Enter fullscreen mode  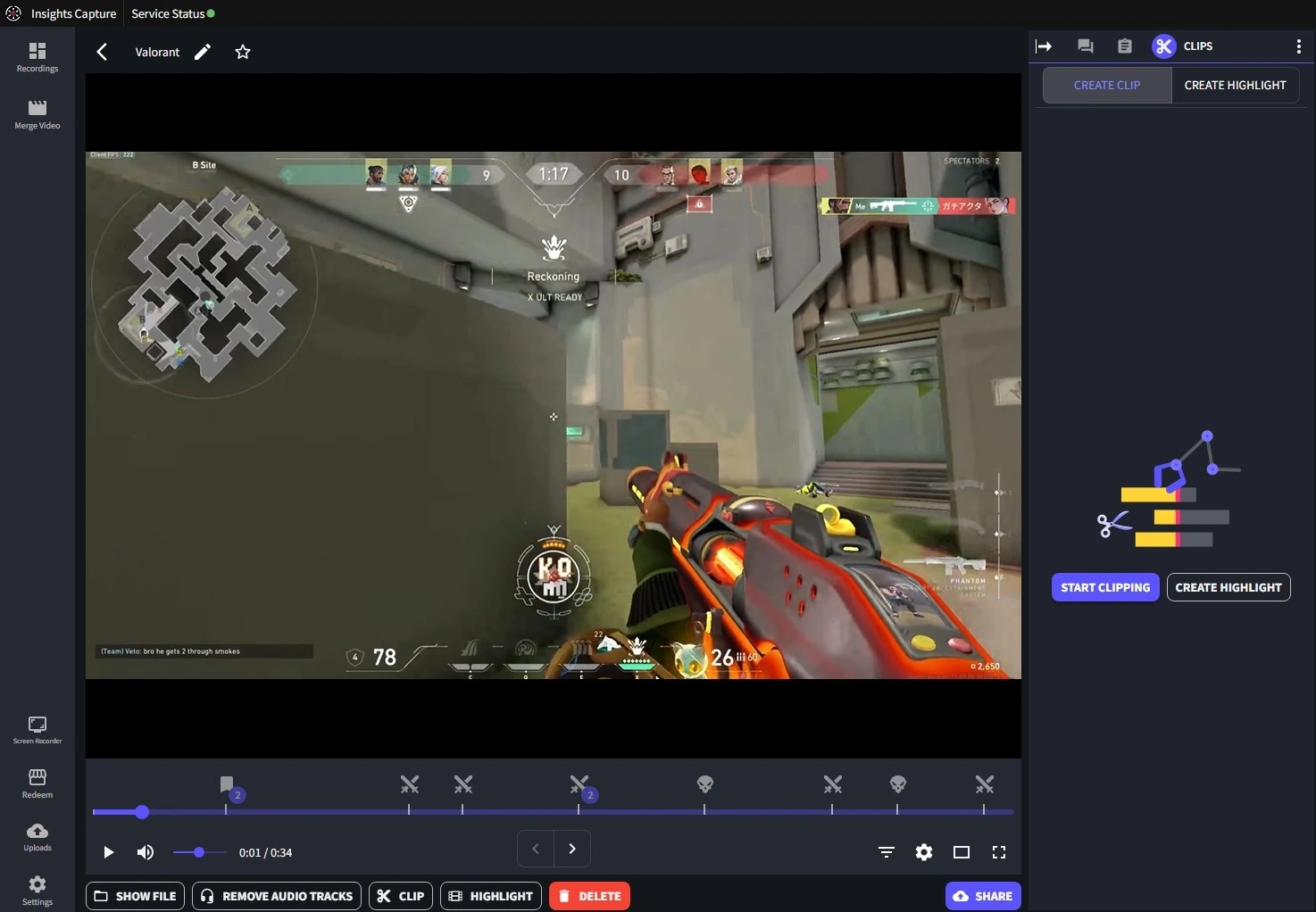(999, 852)
